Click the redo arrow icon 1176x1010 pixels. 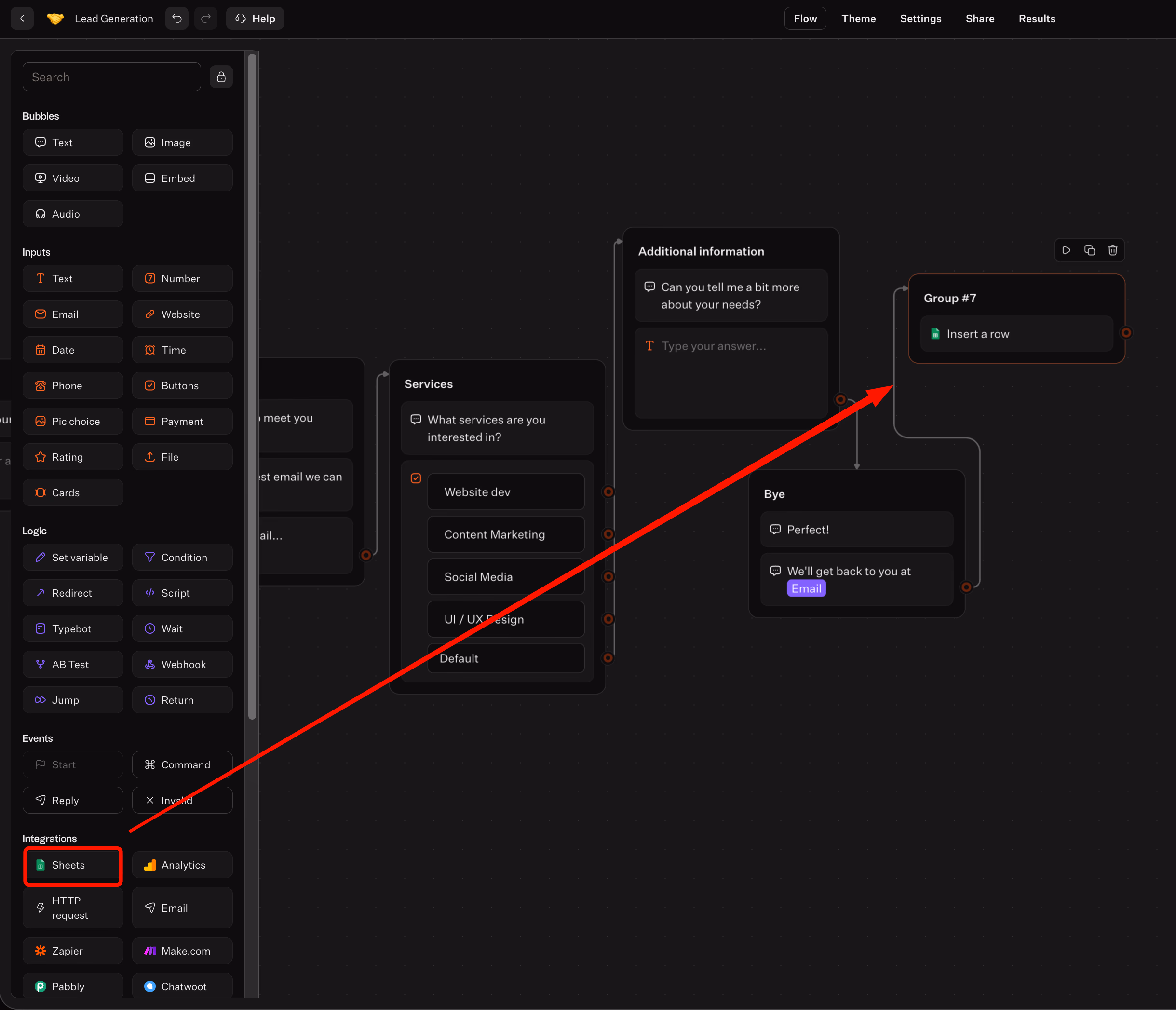coord(206,19)
